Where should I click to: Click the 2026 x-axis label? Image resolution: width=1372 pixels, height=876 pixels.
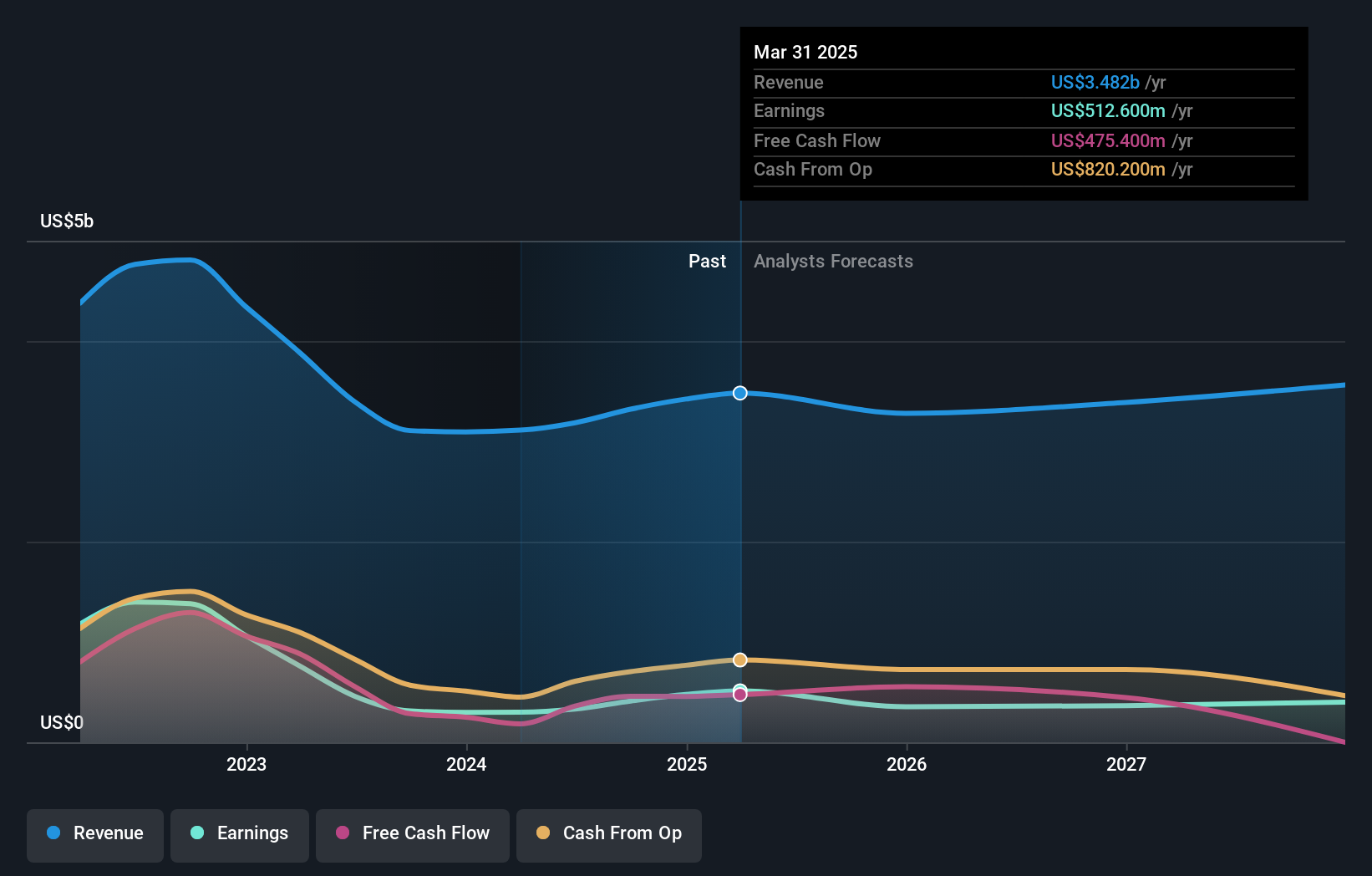[907, 764]
